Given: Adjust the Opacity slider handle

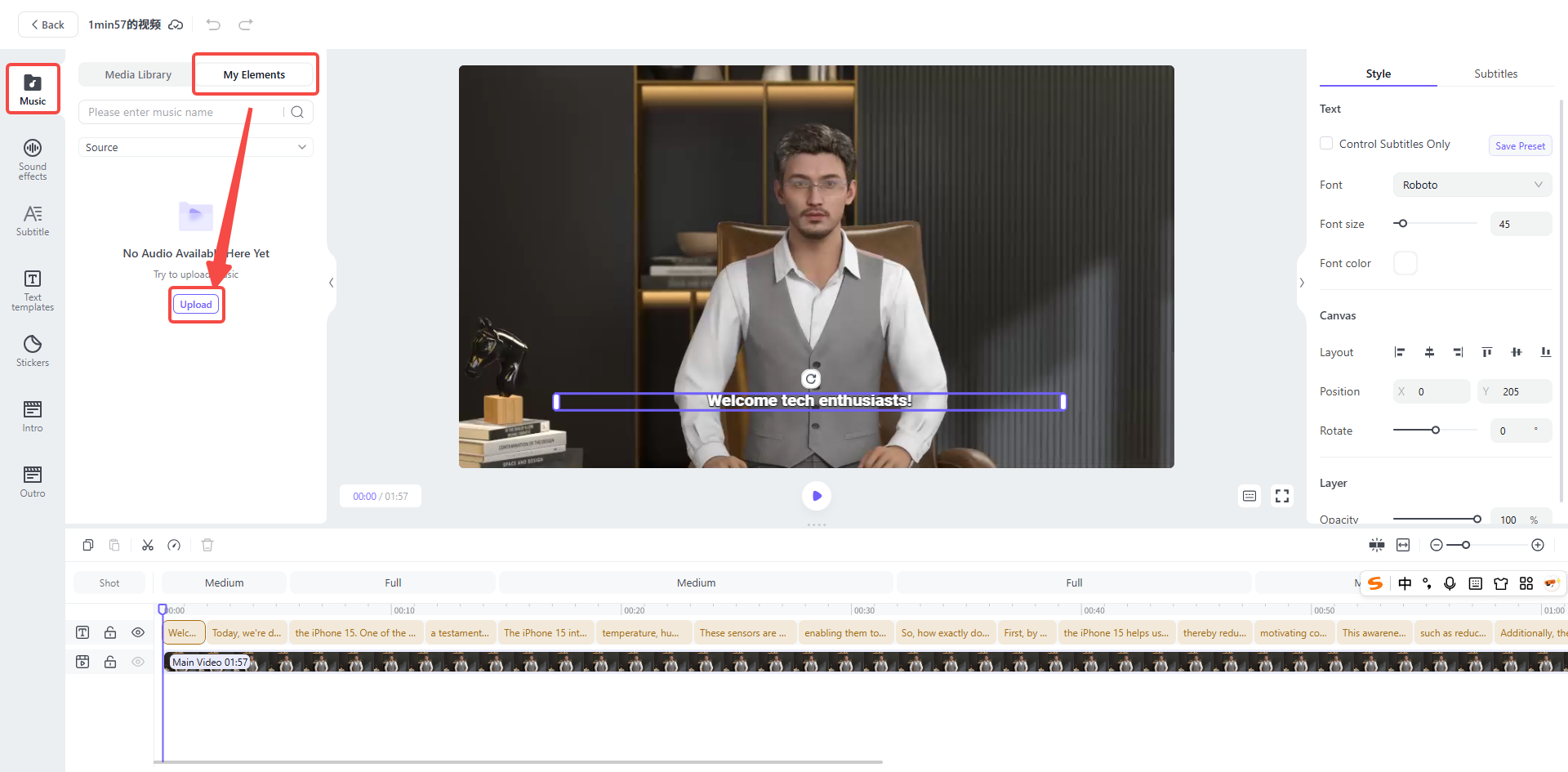Looking at the screenshot, I should click(x=1477, y=519).
